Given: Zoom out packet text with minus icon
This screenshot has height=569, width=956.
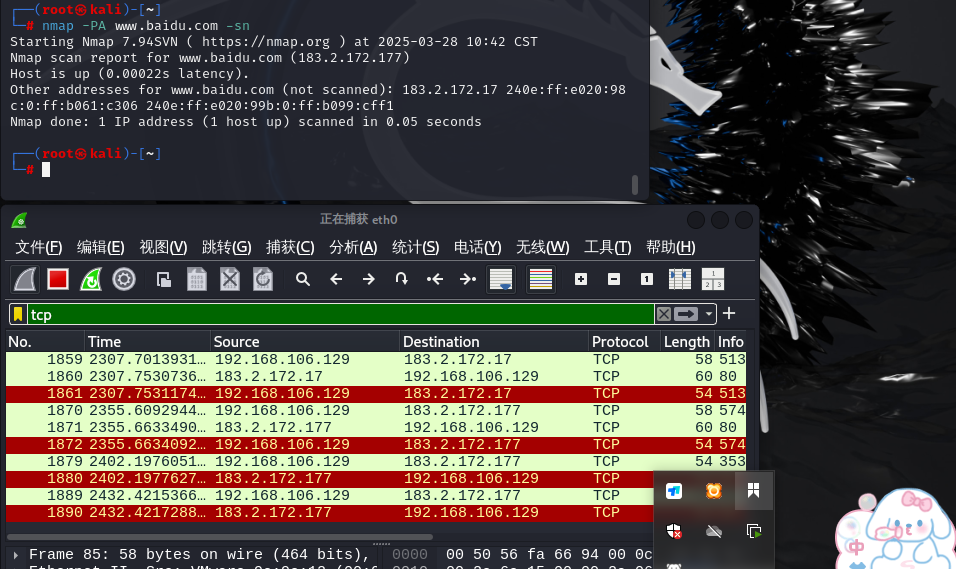Looking at the screenshot, I should click(614, 279).
